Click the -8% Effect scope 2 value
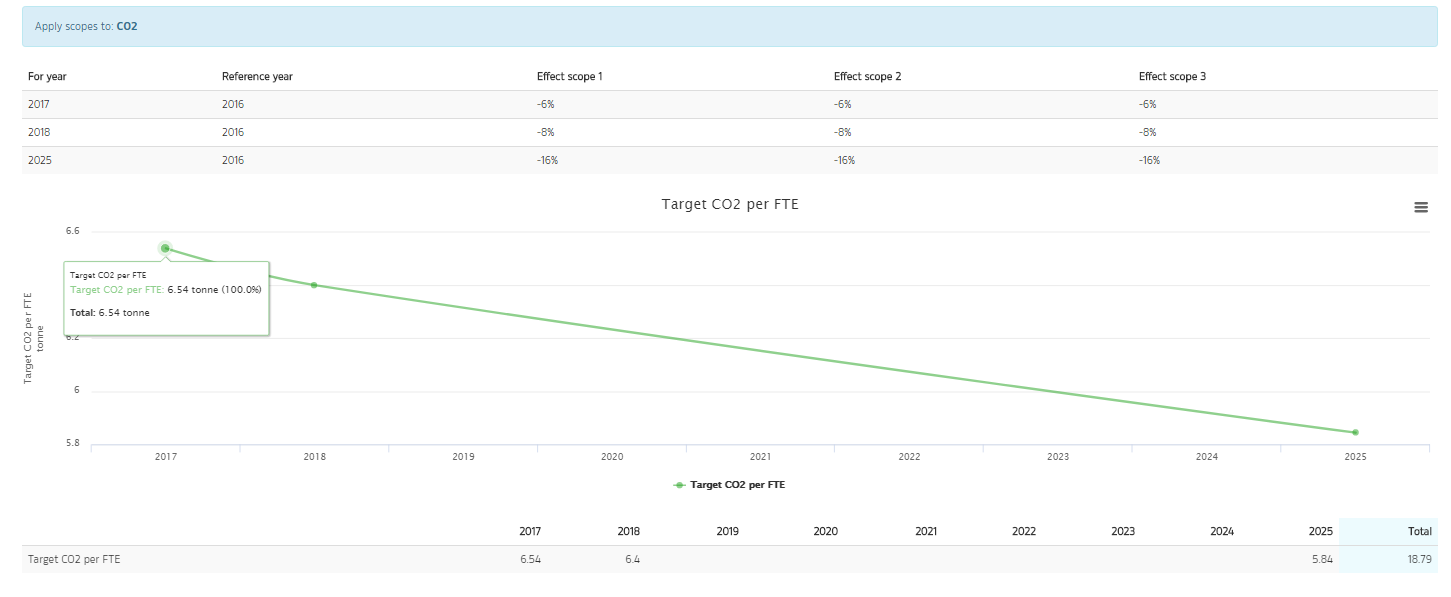This screenshot has width=1451, height=597. [x=843, y=131]
